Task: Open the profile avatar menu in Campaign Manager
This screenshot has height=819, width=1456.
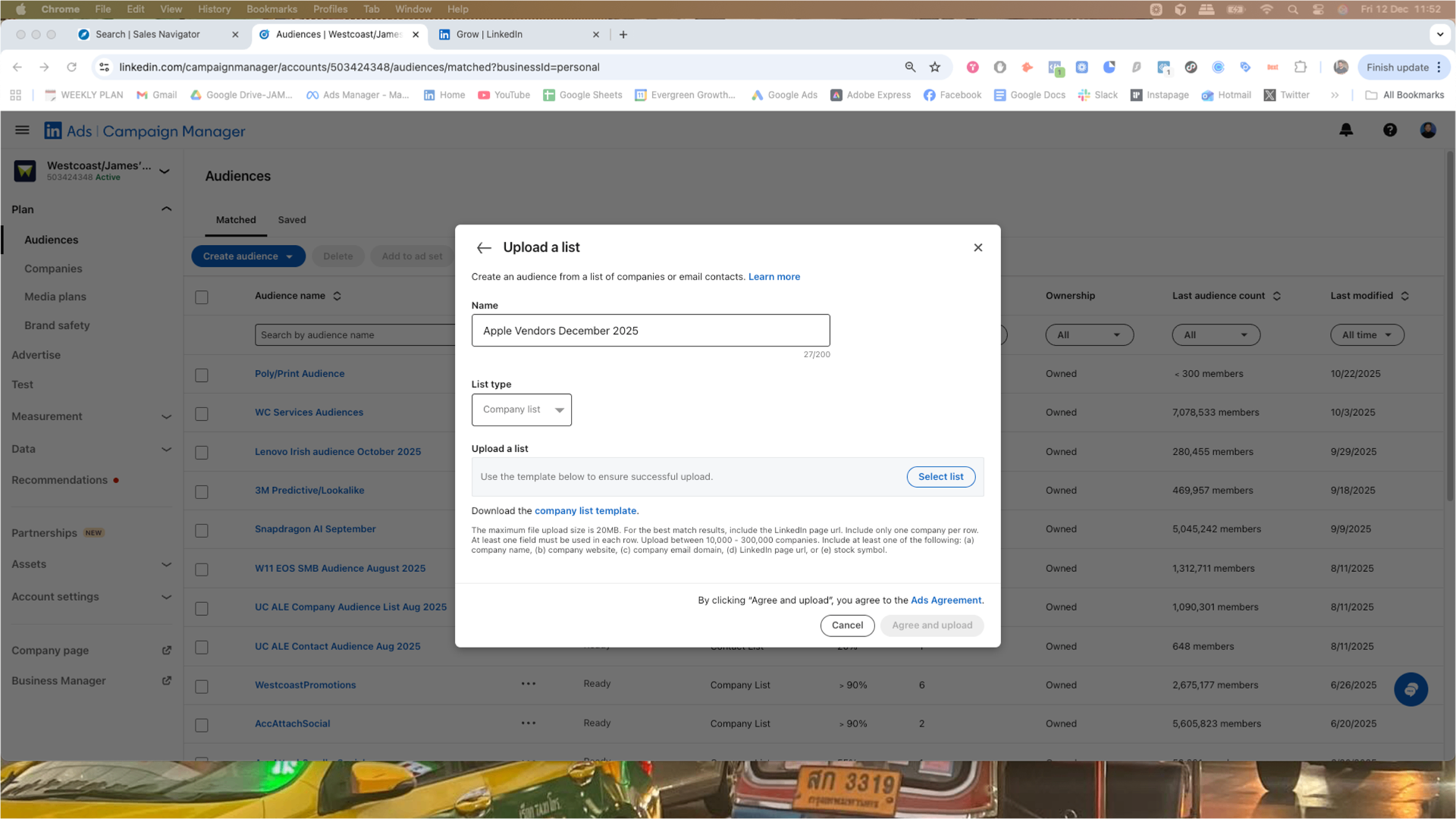Action: point(1428,130)
